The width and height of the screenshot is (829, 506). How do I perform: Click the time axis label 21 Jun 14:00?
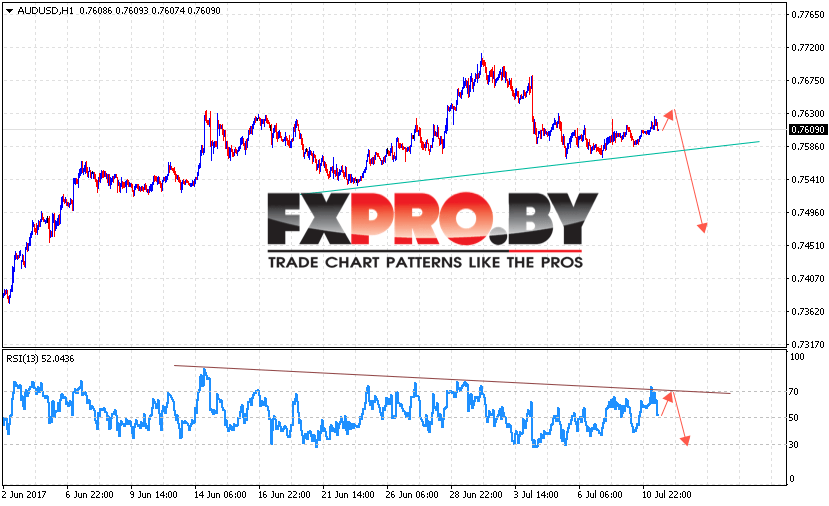tap(348, 495)
